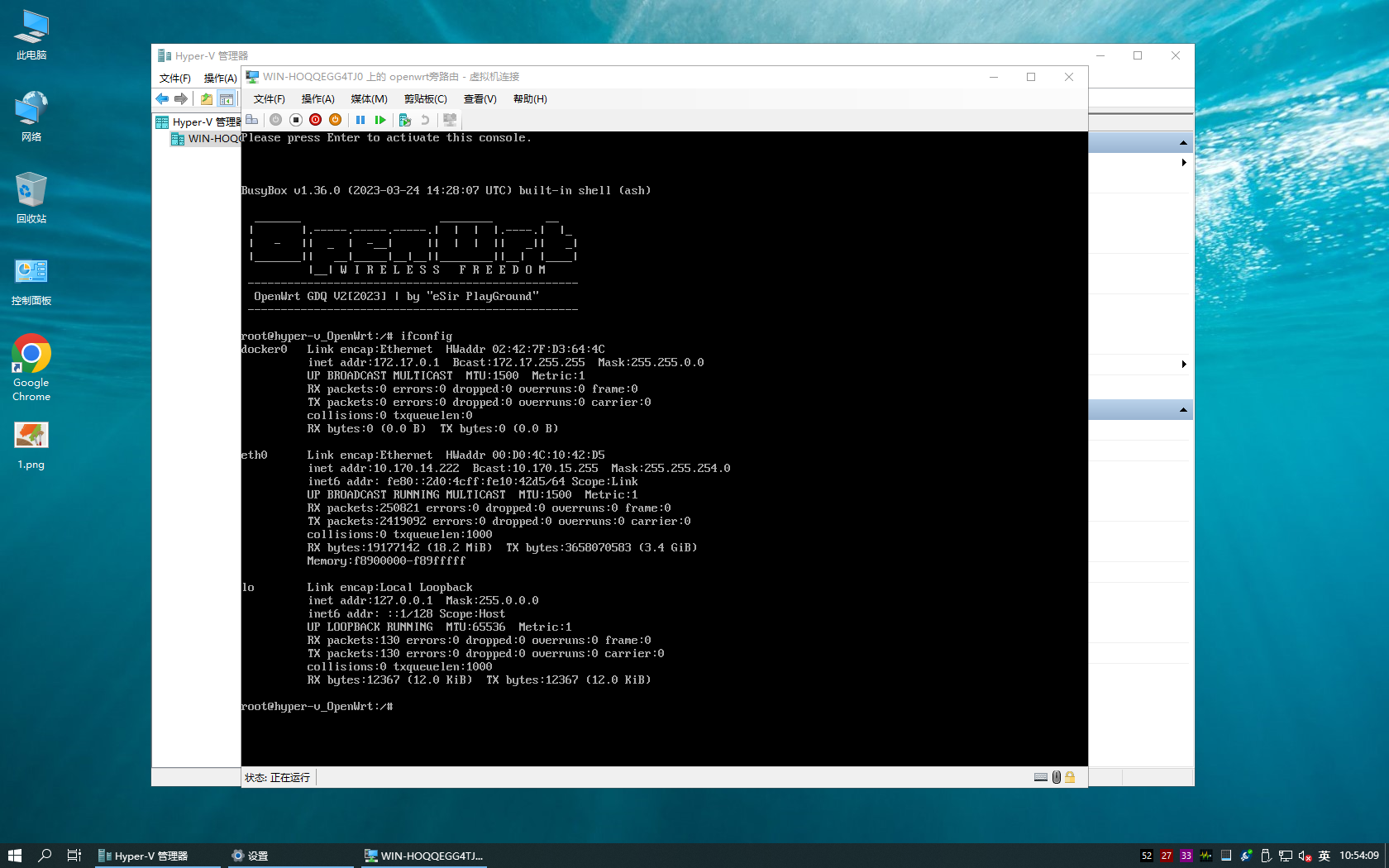
Task: Turn off the VM with the stop icon
Action: pyautogui.click(x=295, y=120)
